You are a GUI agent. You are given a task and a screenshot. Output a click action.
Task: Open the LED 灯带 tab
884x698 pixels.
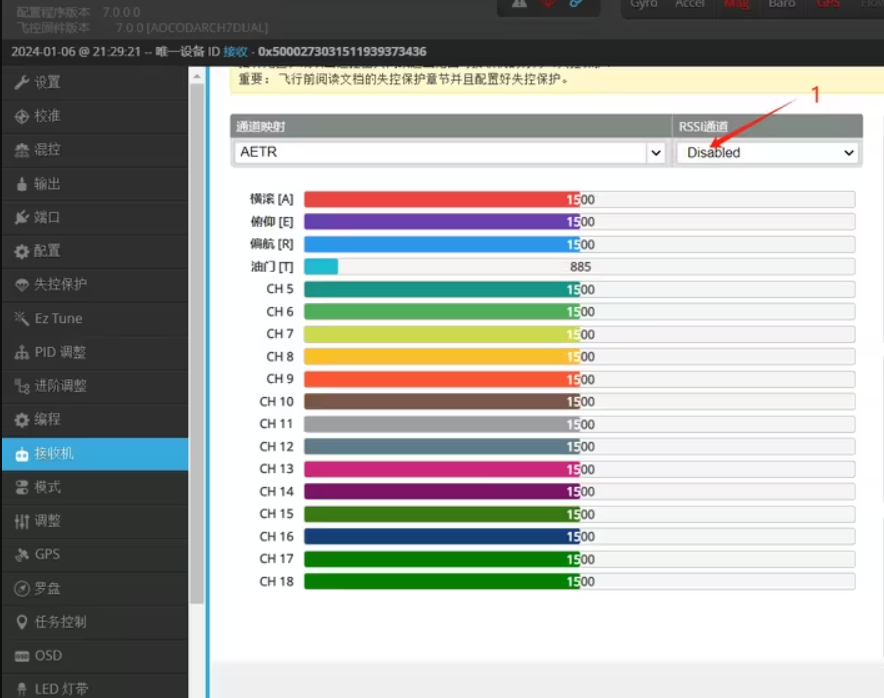[60, 689]
